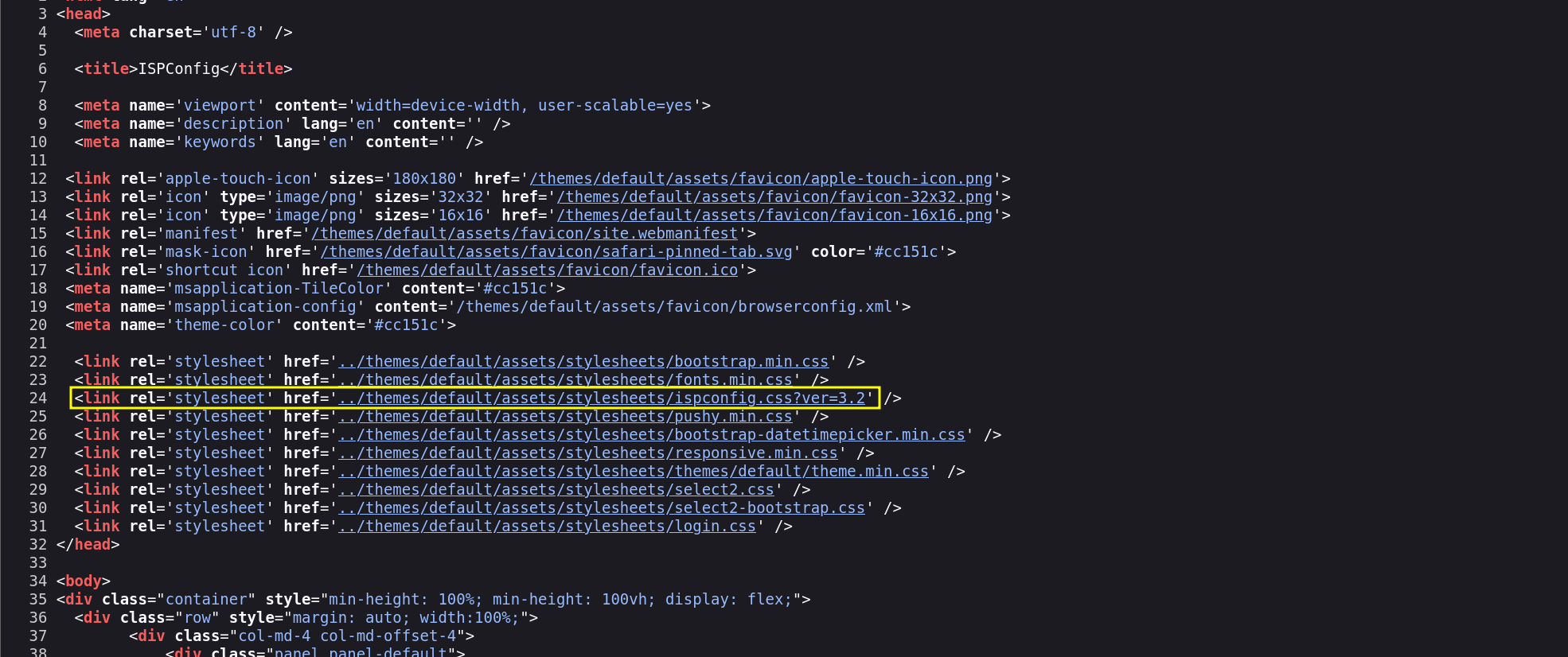This screenshot has height=657, width=1568.
Task: Click line number 24 in the gutter
Action: (38, 398)
